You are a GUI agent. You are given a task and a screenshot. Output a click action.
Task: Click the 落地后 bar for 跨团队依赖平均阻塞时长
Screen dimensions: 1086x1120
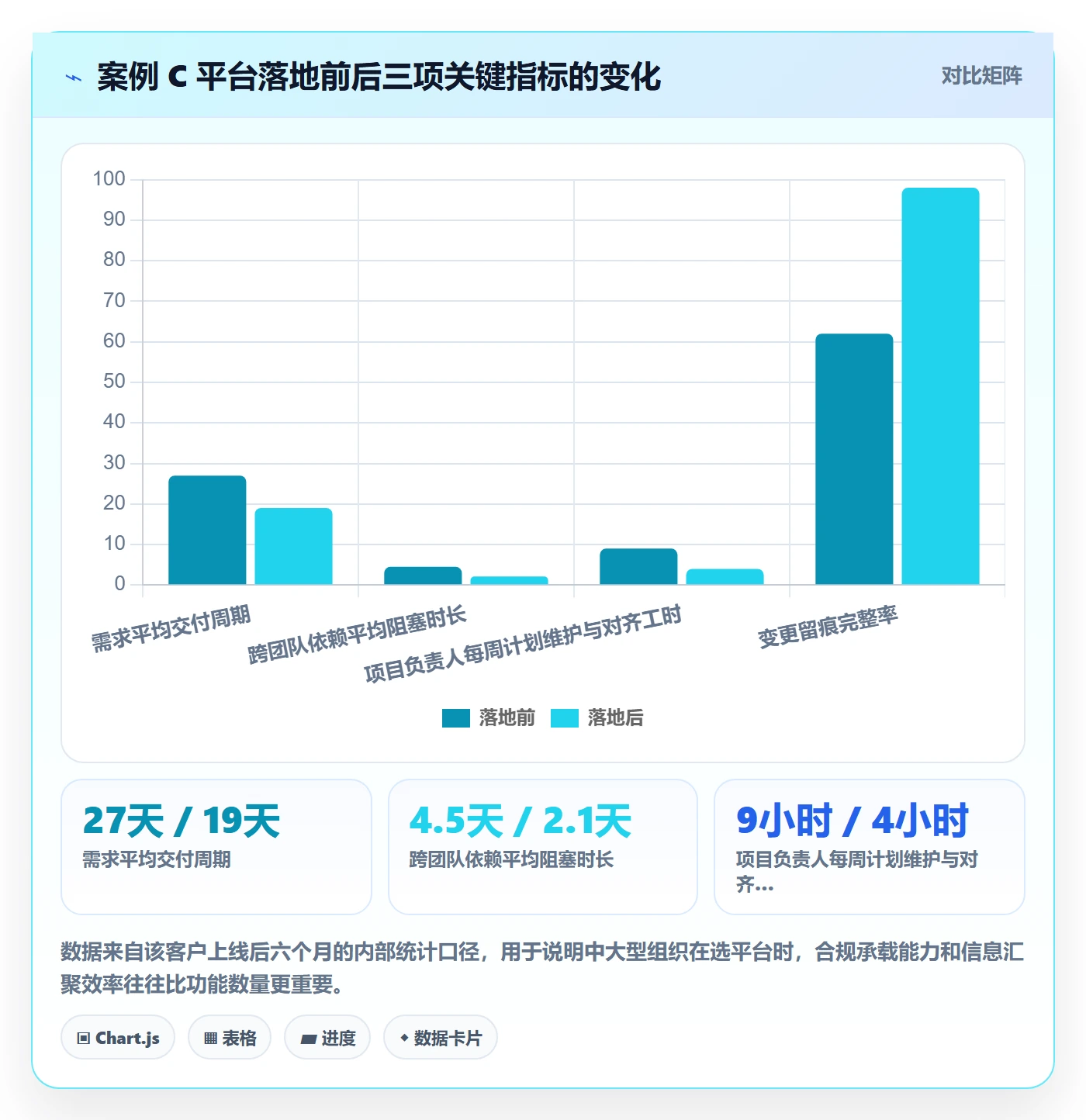pos(509,580)
